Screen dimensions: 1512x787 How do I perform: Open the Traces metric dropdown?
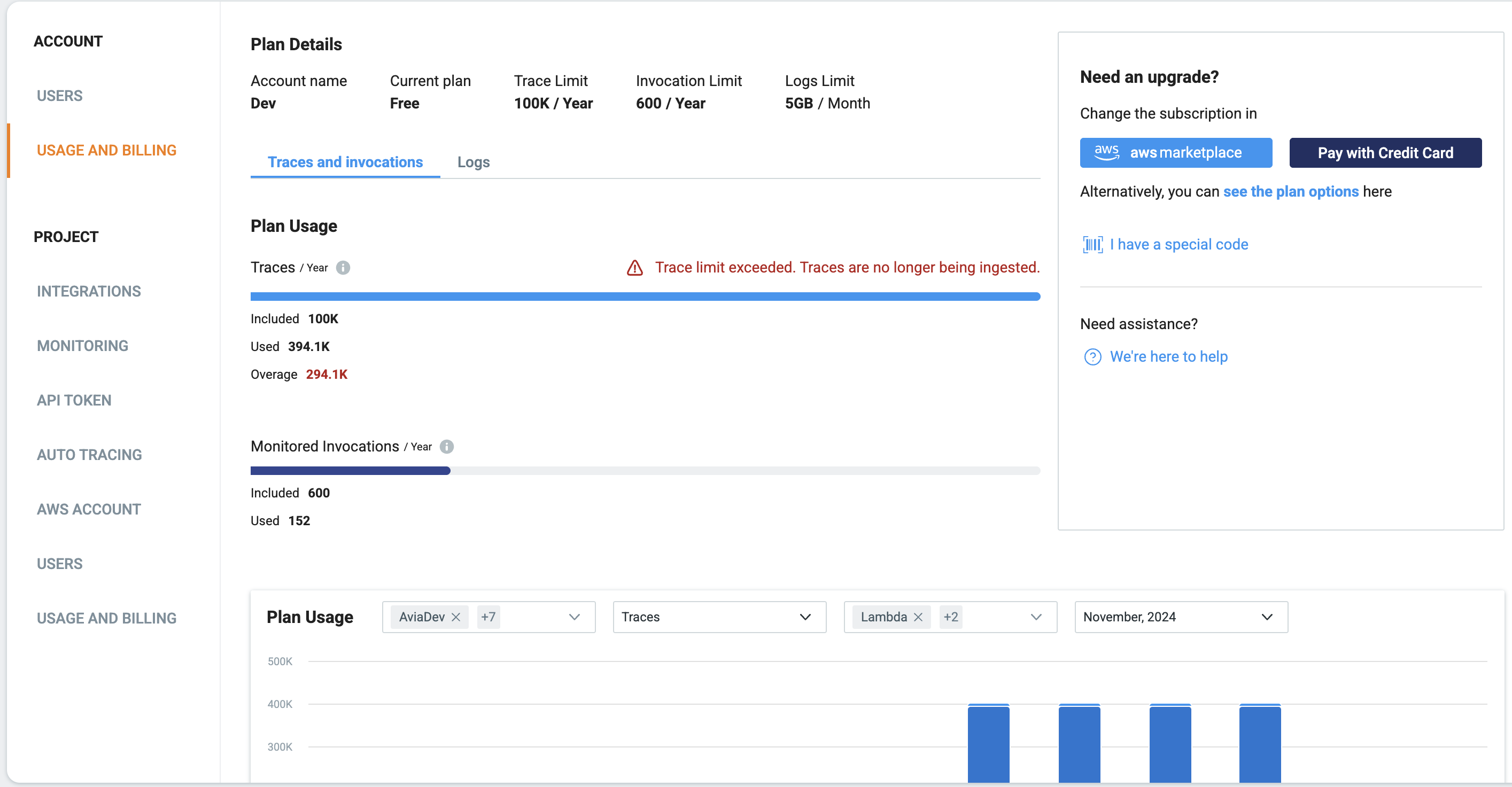719,617
